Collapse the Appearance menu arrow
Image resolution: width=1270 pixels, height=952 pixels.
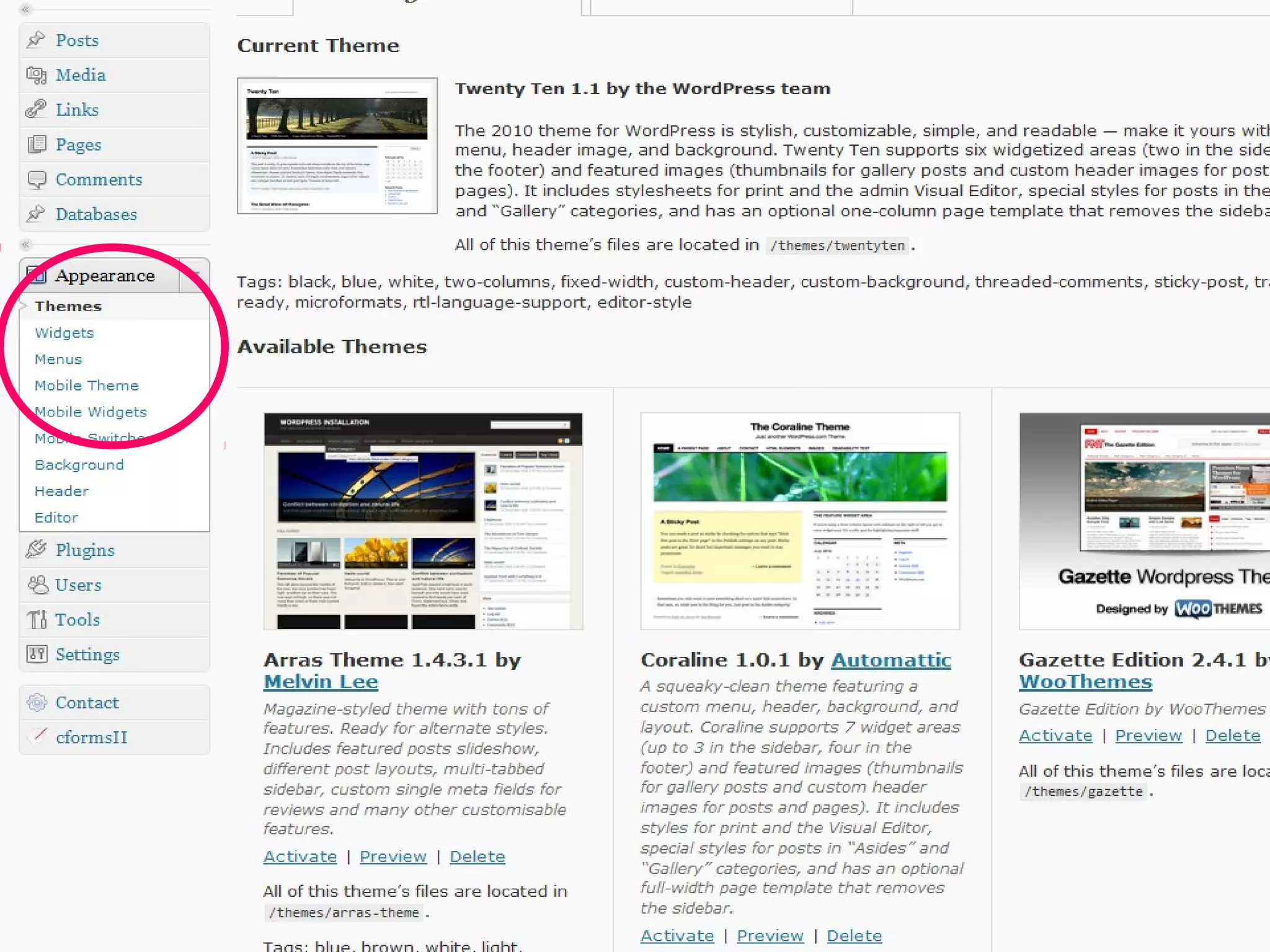[x=195, y=275]
